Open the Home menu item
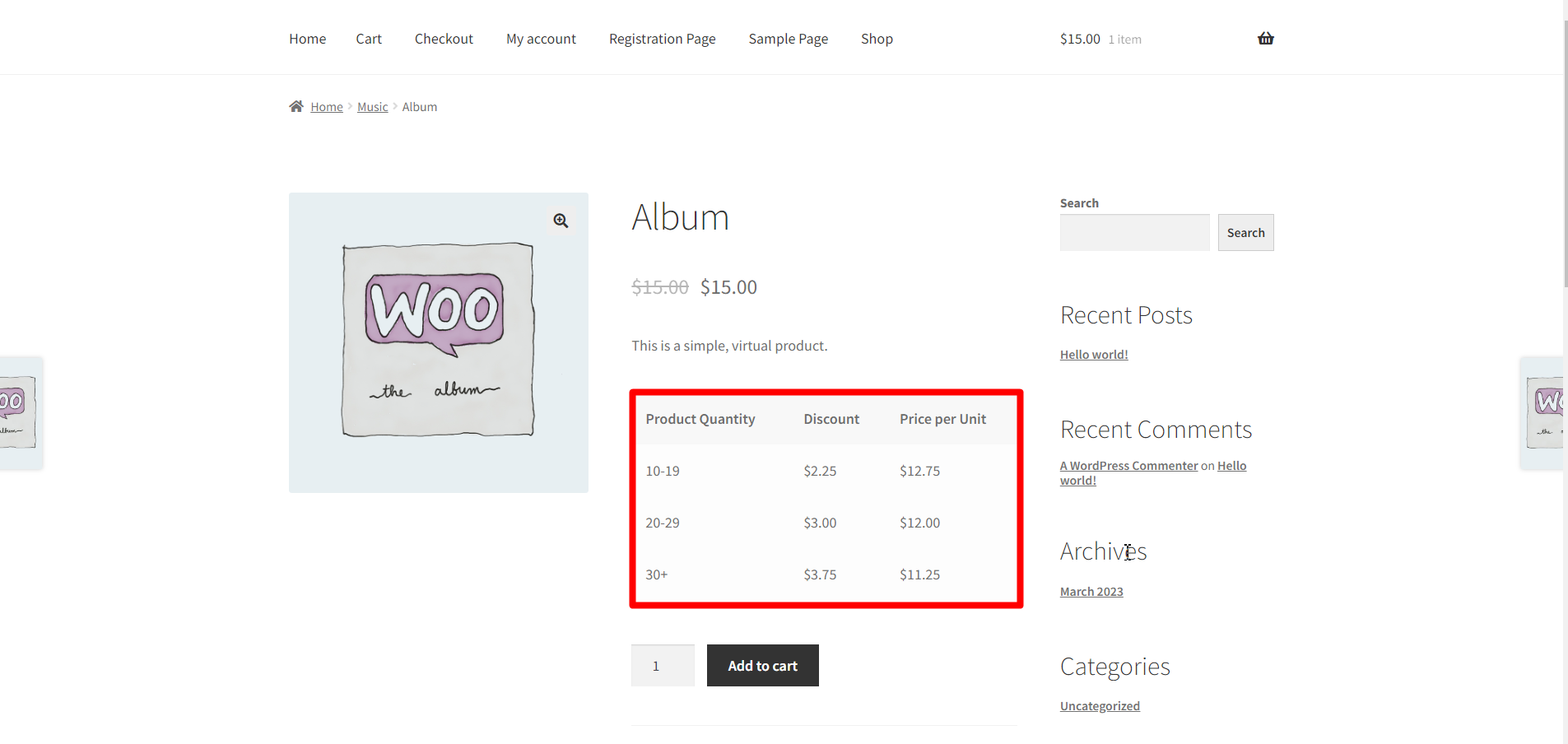This screenshot has height=744, width=1568. point(307,39)
